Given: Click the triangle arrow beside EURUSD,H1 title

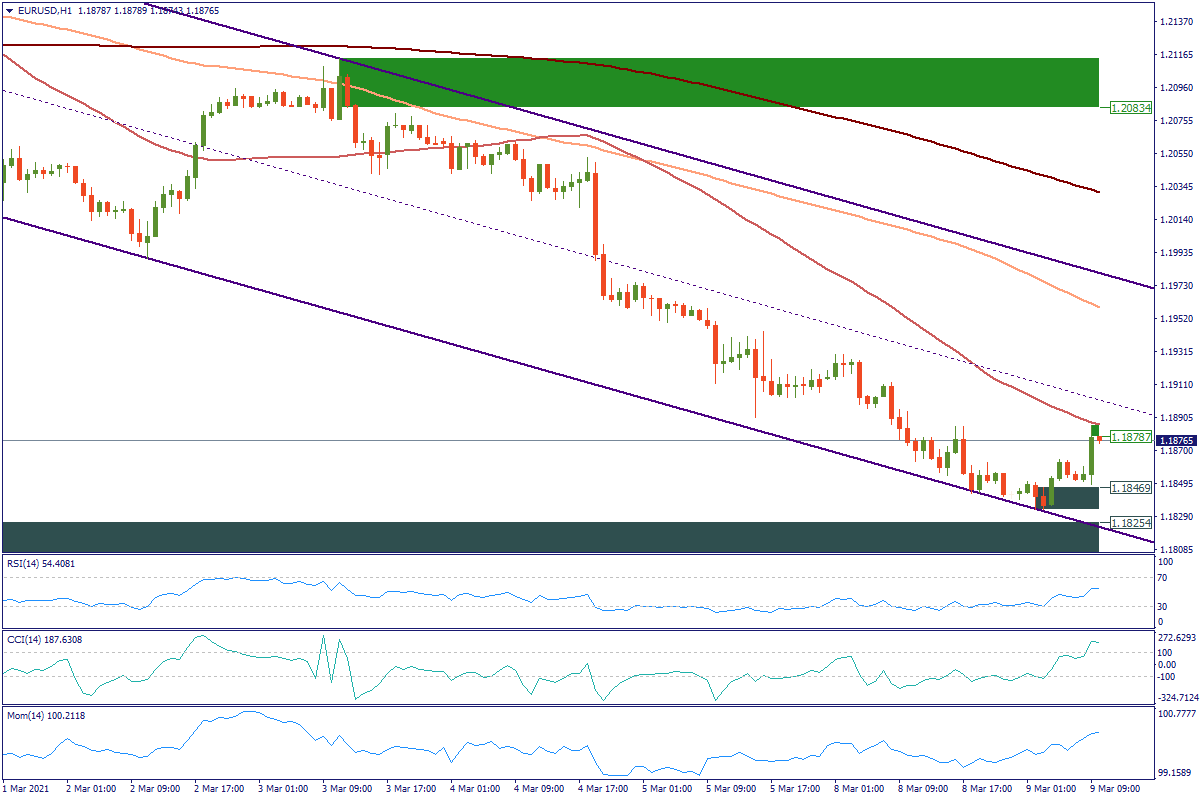Looking at the screenshot, I should 8,10.
